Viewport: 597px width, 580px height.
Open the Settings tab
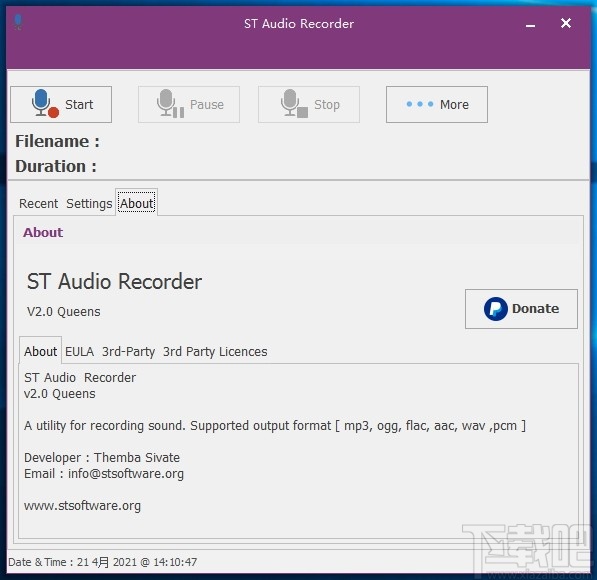89,203
